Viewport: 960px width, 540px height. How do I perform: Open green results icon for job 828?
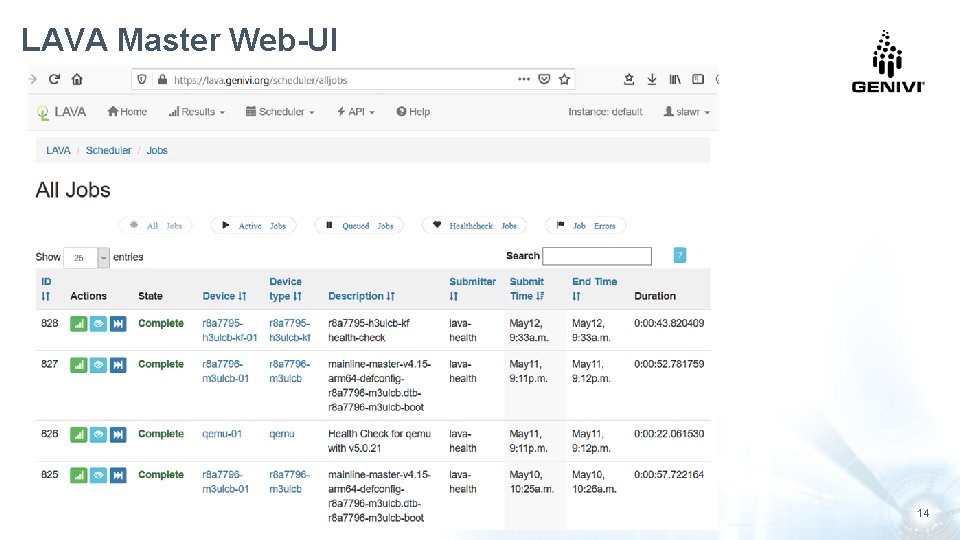(x=78, y=324)
